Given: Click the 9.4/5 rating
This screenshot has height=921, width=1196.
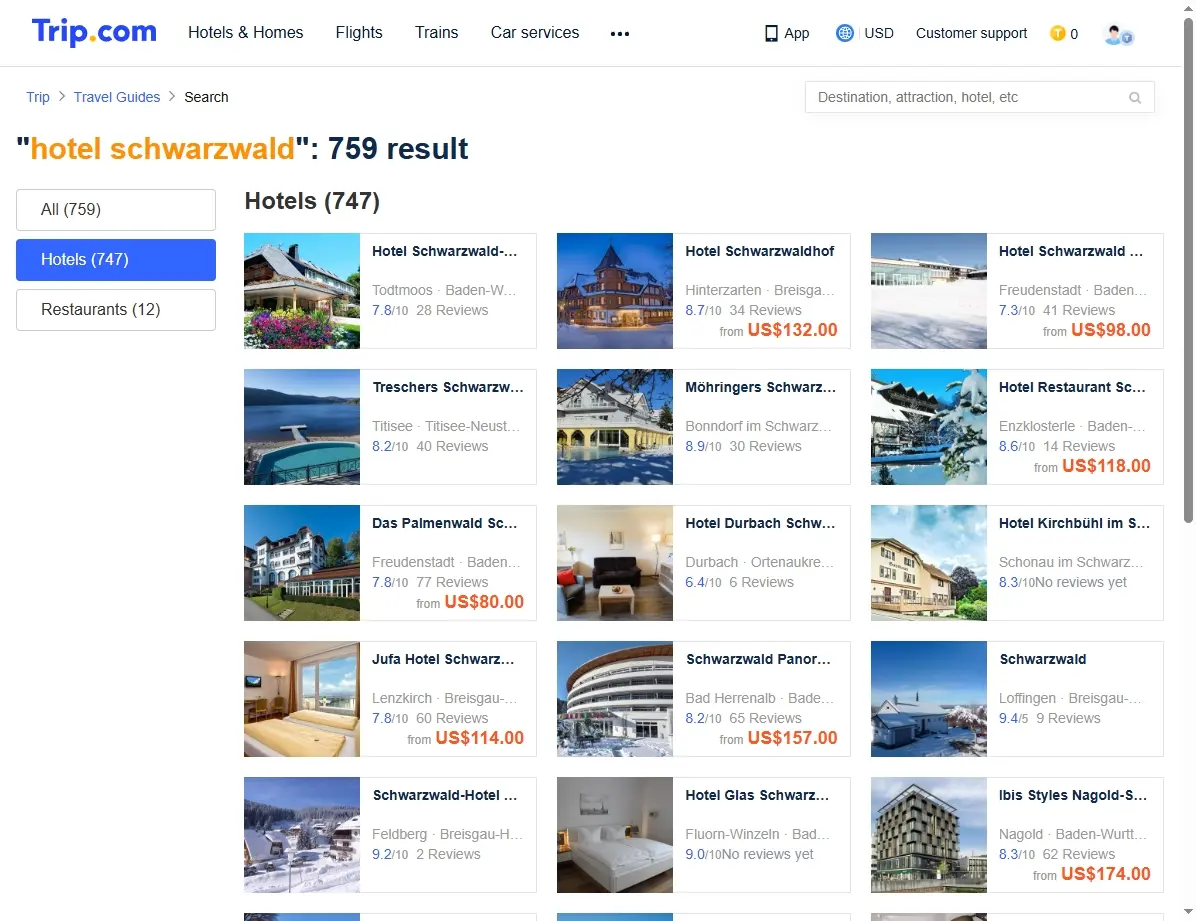Looking at the screenshot, I should click(x=1013, y=718).
